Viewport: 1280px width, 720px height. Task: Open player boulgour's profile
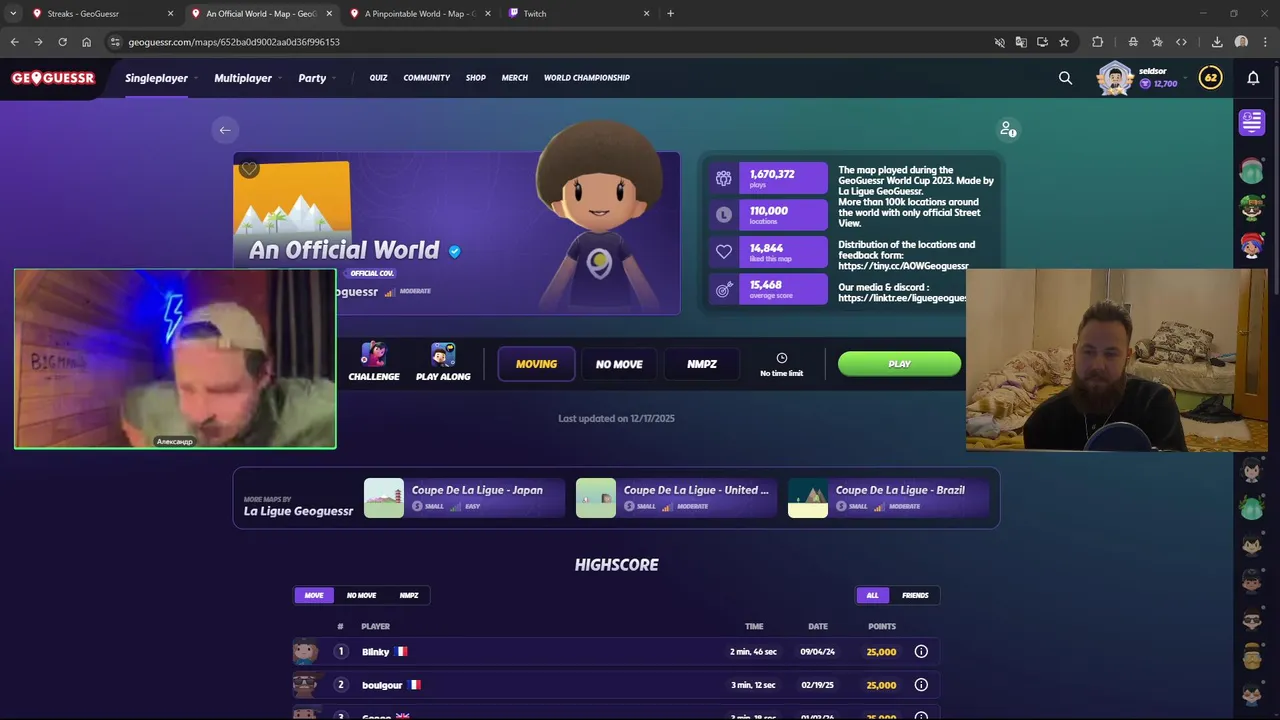click(x=382, y=685)
